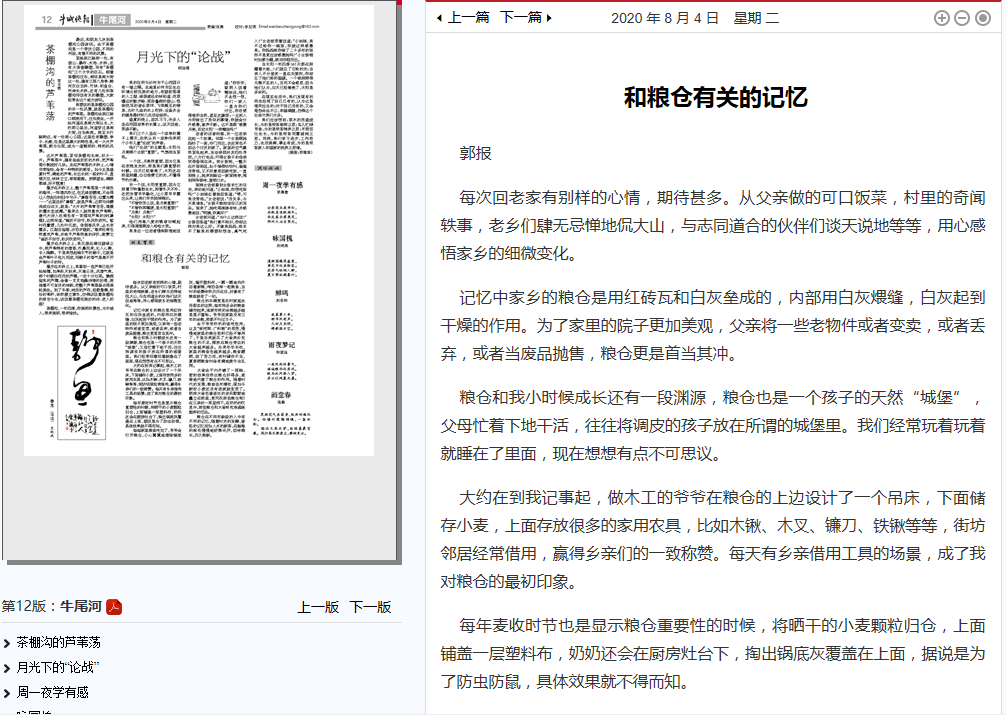Open article 周一夜学有感 in the list
This screenshot has height=717, width=1006.
pos(53,693)
